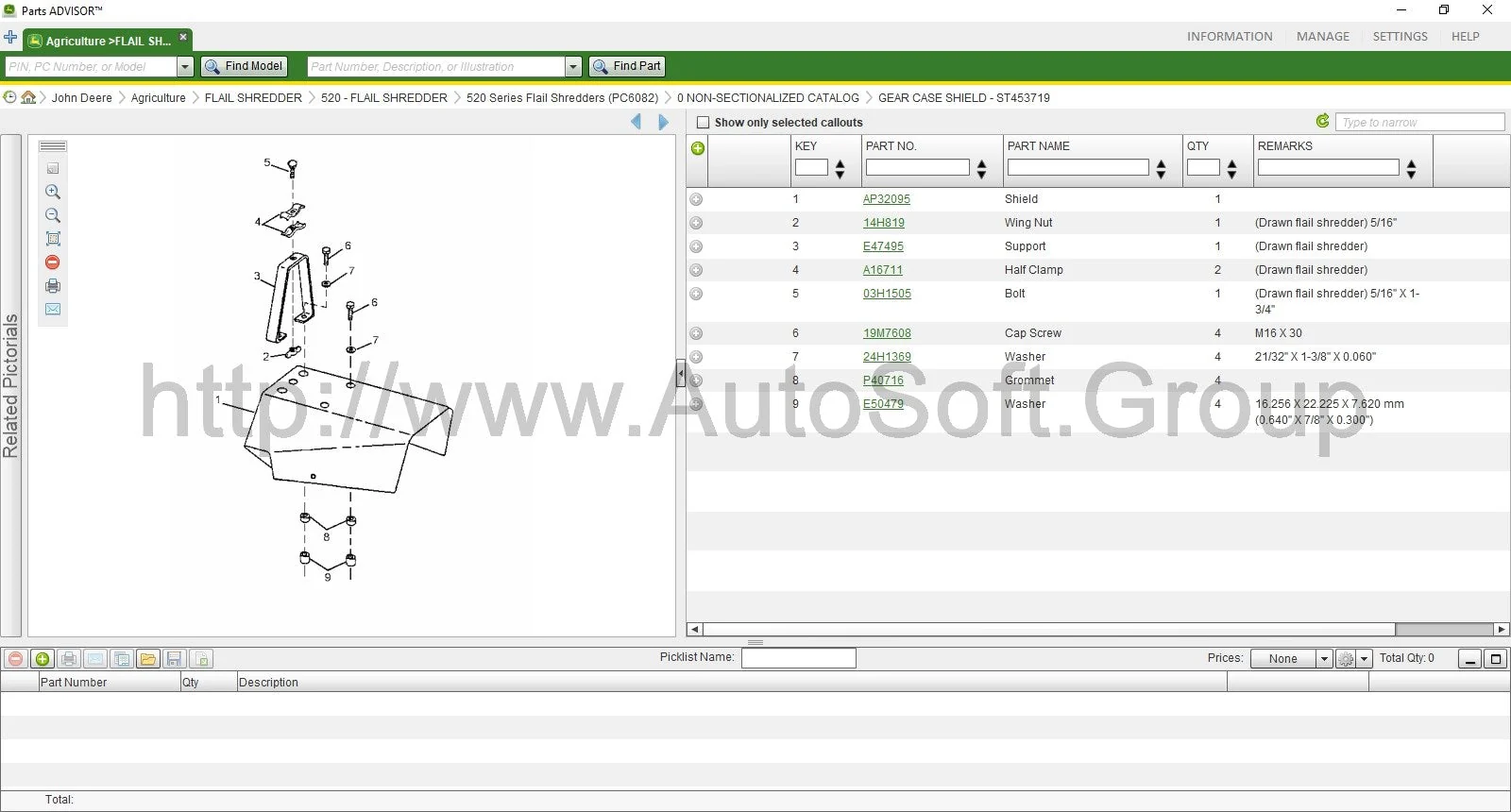This screenshot has width=1511, height=812.
Task: Open the SETTINGS menu
Action: click(1400, 37)
